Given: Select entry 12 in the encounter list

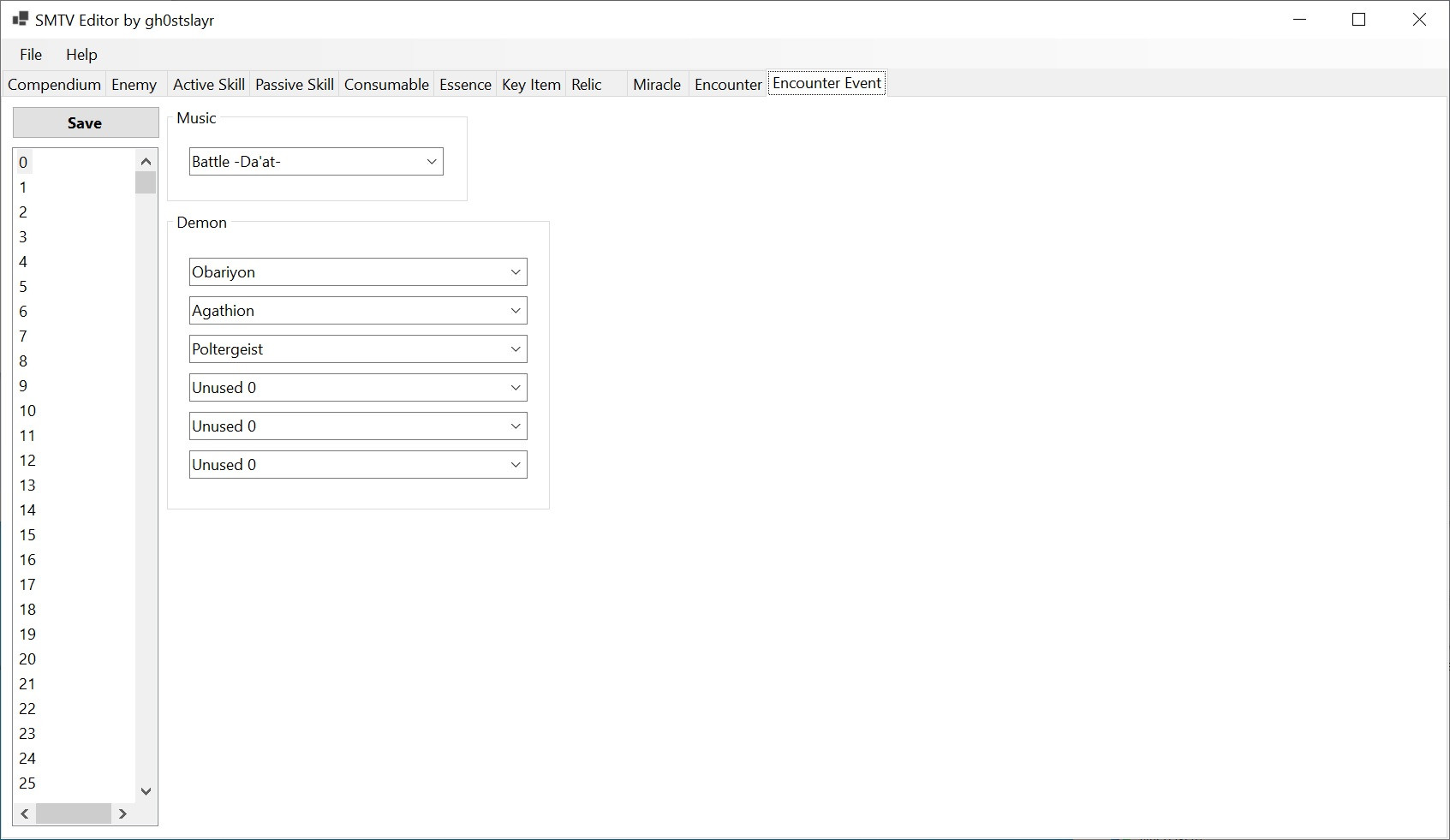Looking at the screenshot, I should click(x=27, y=461).
